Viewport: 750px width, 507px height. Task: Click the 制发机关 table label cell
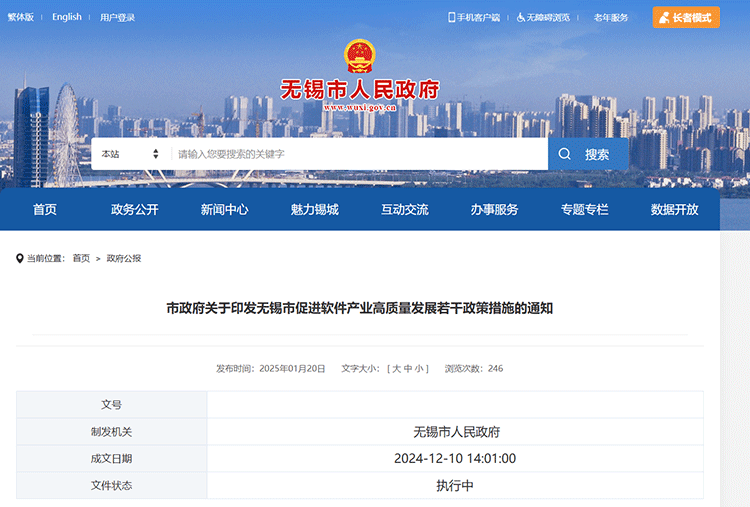(111, 432)
